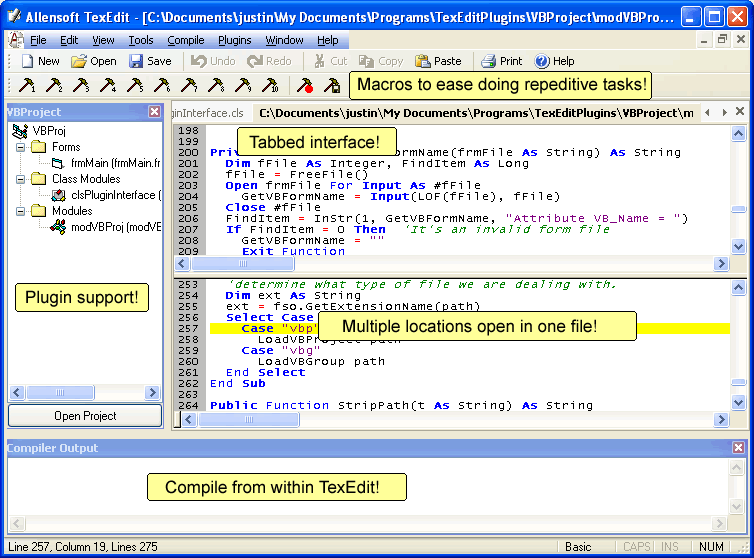Click the NUM status bar indicator

tap(711, 547)
